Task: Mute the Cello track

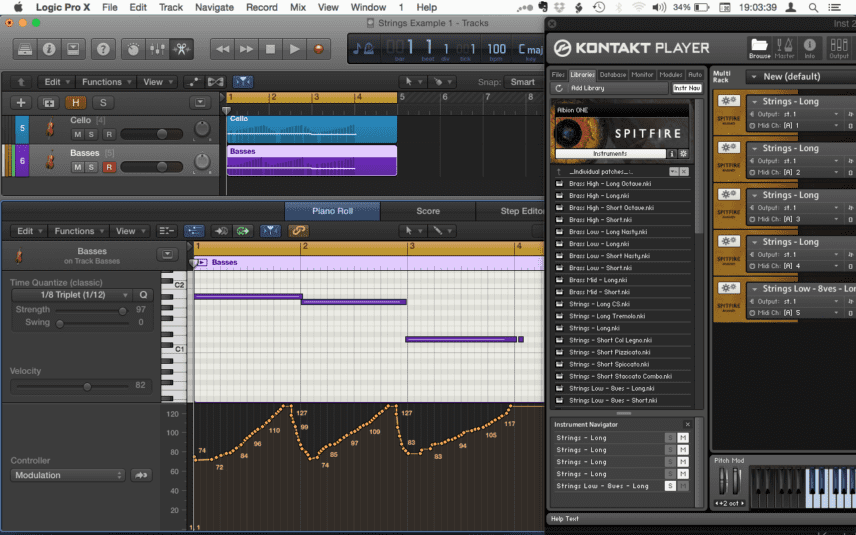Action: coord(78,134)
